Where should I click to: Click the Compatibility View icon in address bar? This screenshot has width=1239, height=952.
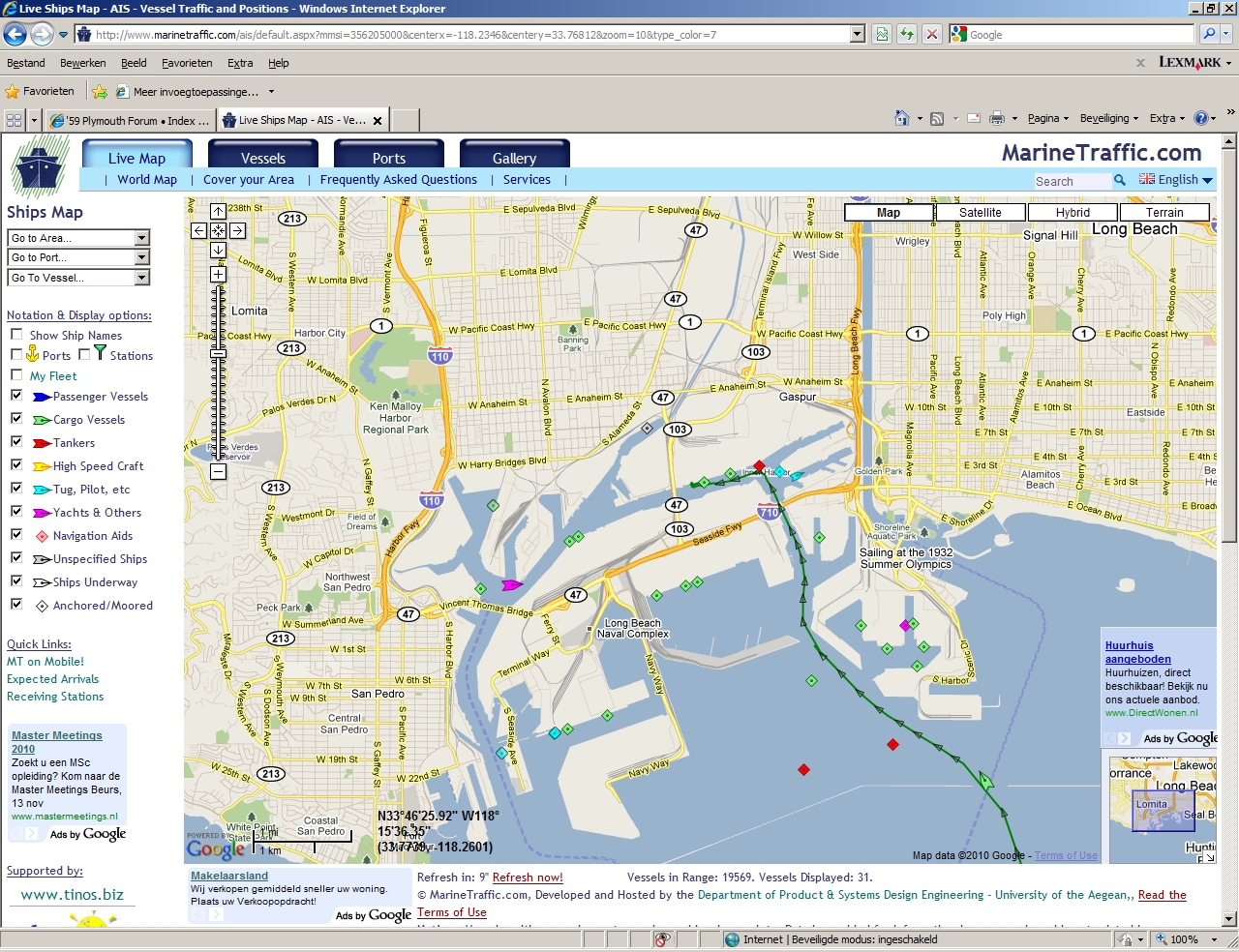882,35
